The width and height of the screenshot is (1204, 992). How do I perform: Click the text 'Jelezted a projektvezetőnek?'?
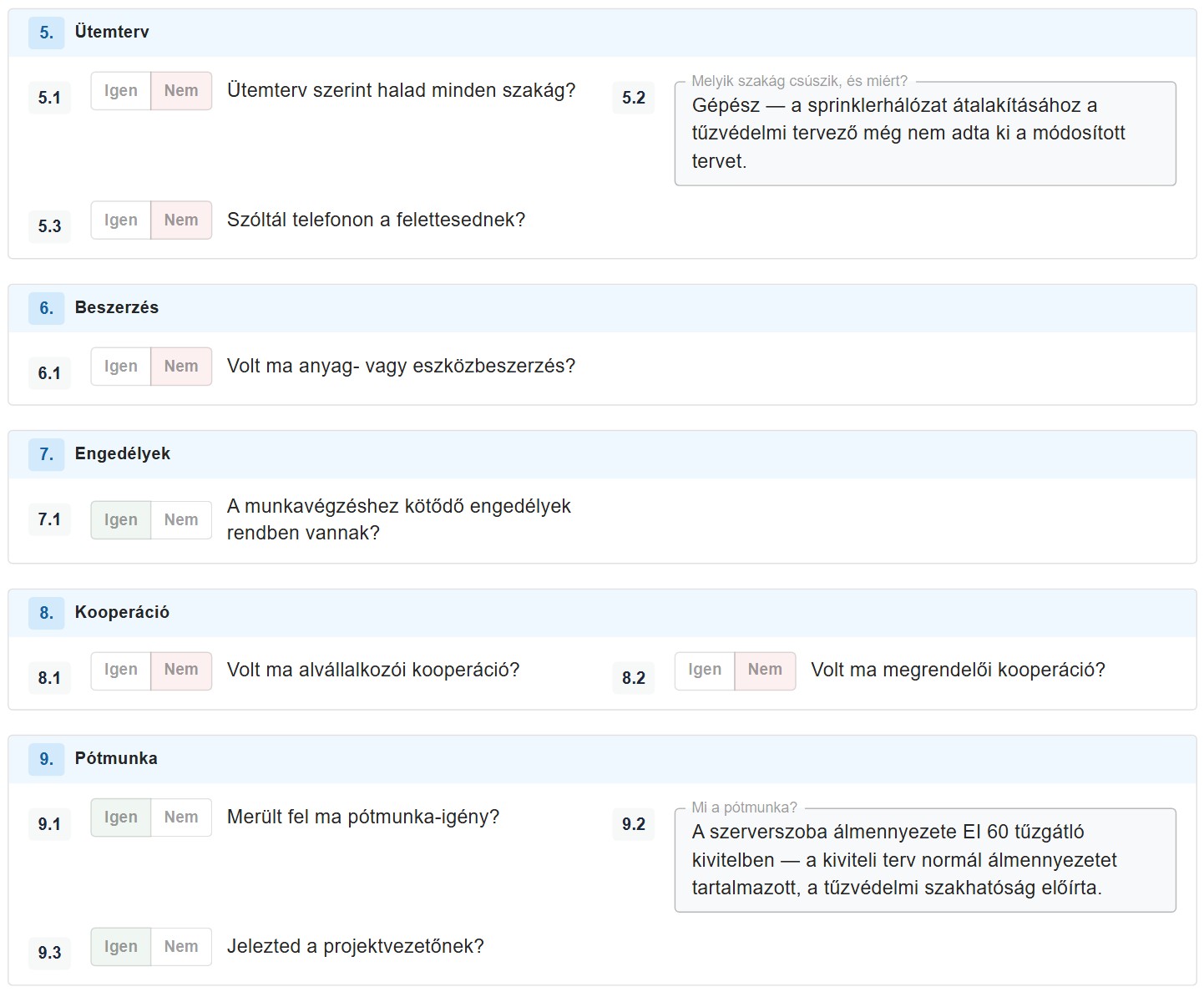click(356, 947)
